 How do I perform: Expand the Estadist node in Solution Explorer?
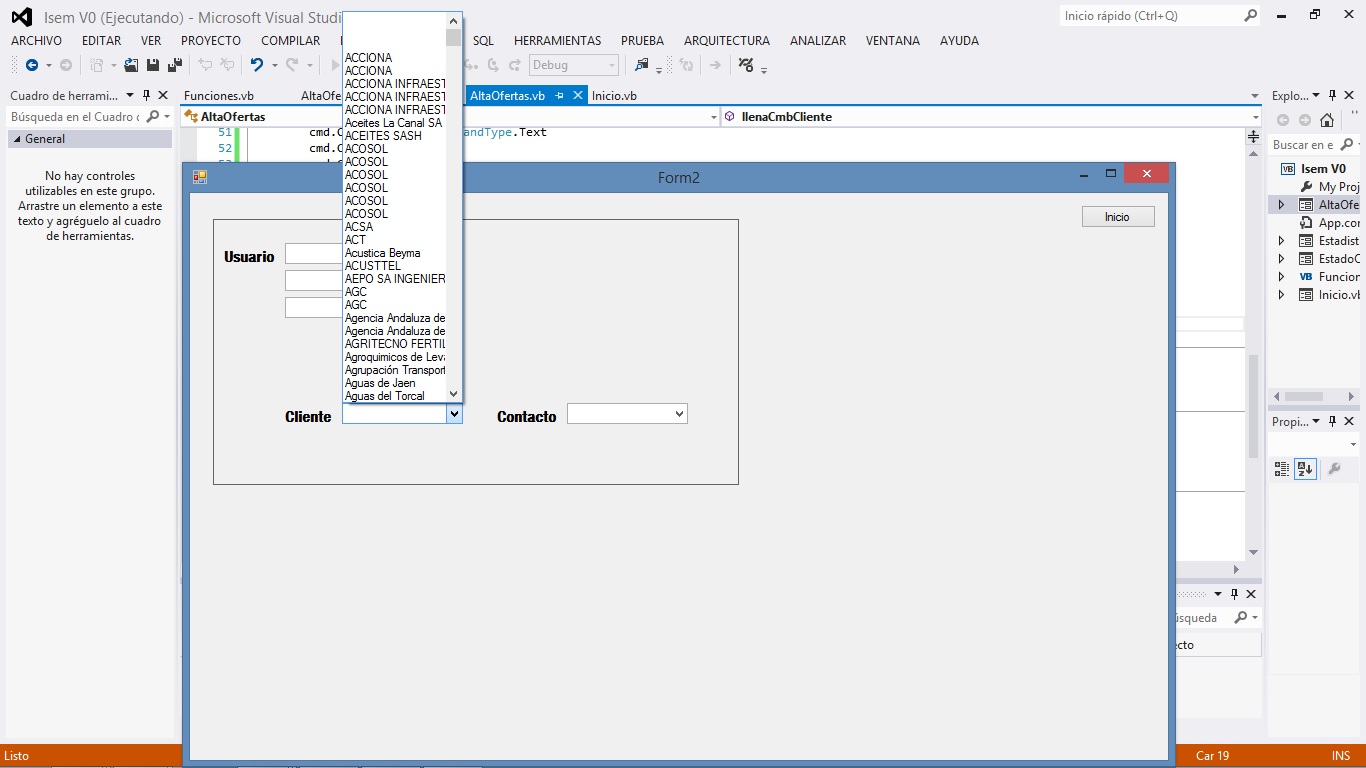(1282, 241)
